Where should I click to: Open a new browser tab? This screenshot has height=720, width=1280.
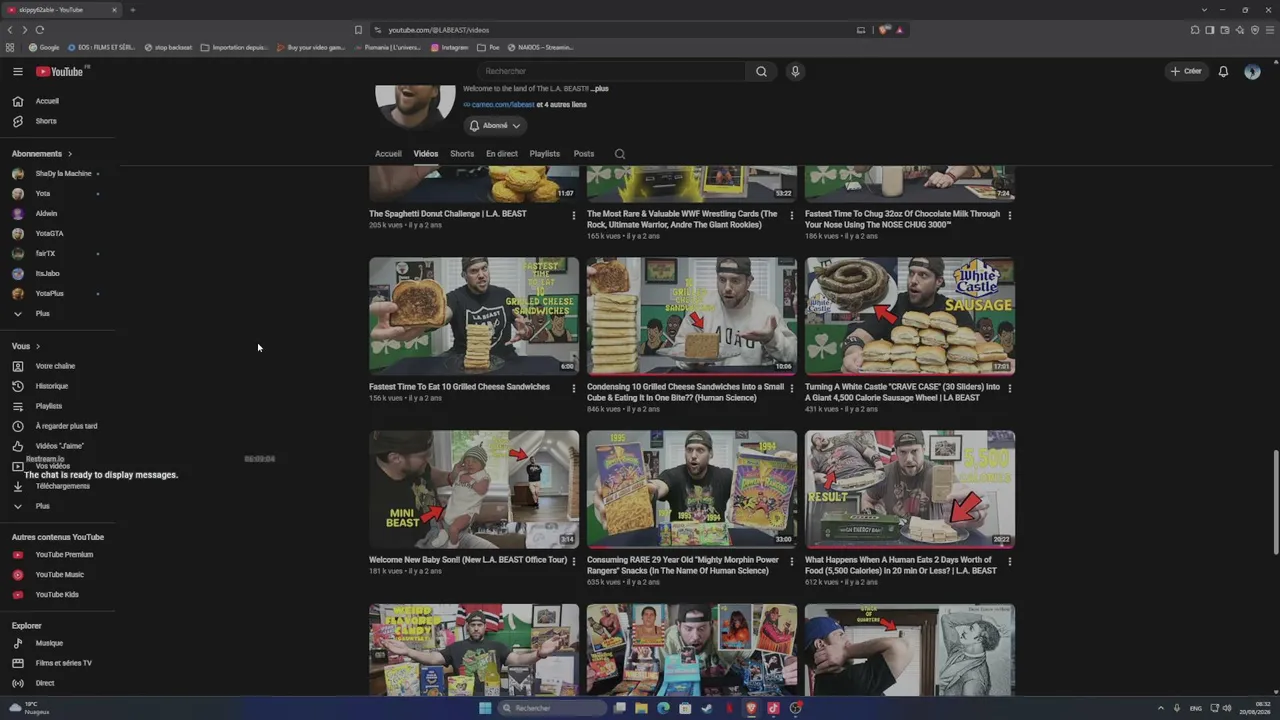(132, 10)
